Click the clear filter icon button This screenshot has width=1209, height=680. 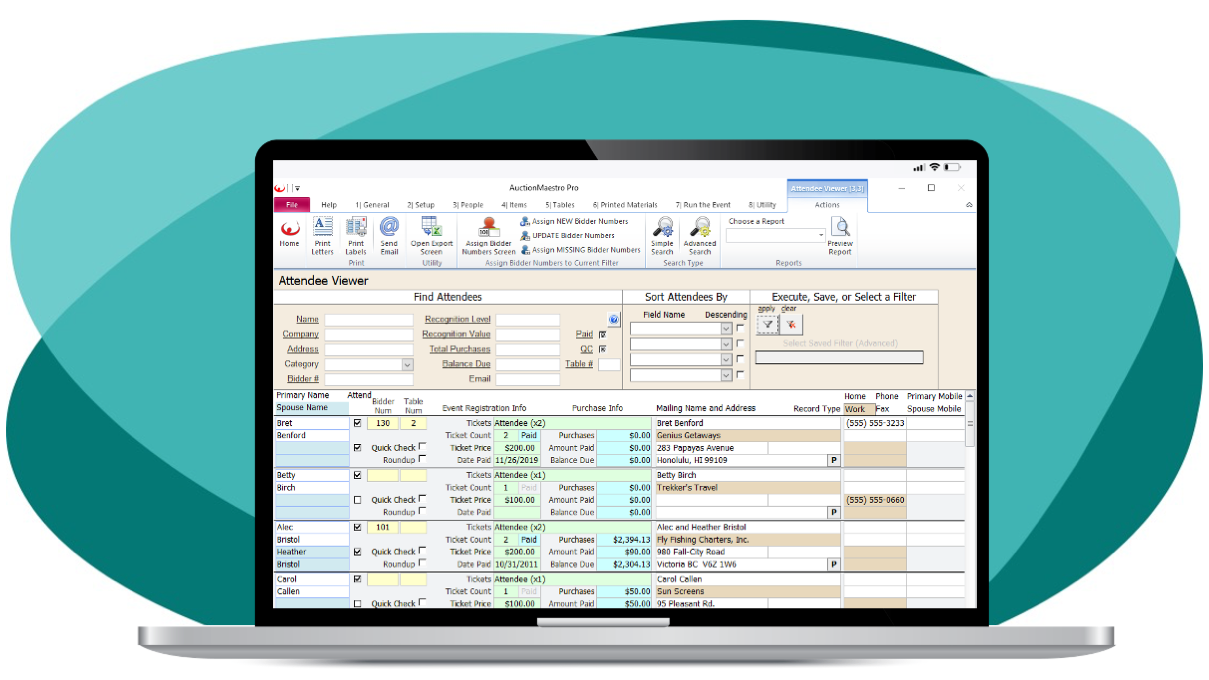(791, 325)
